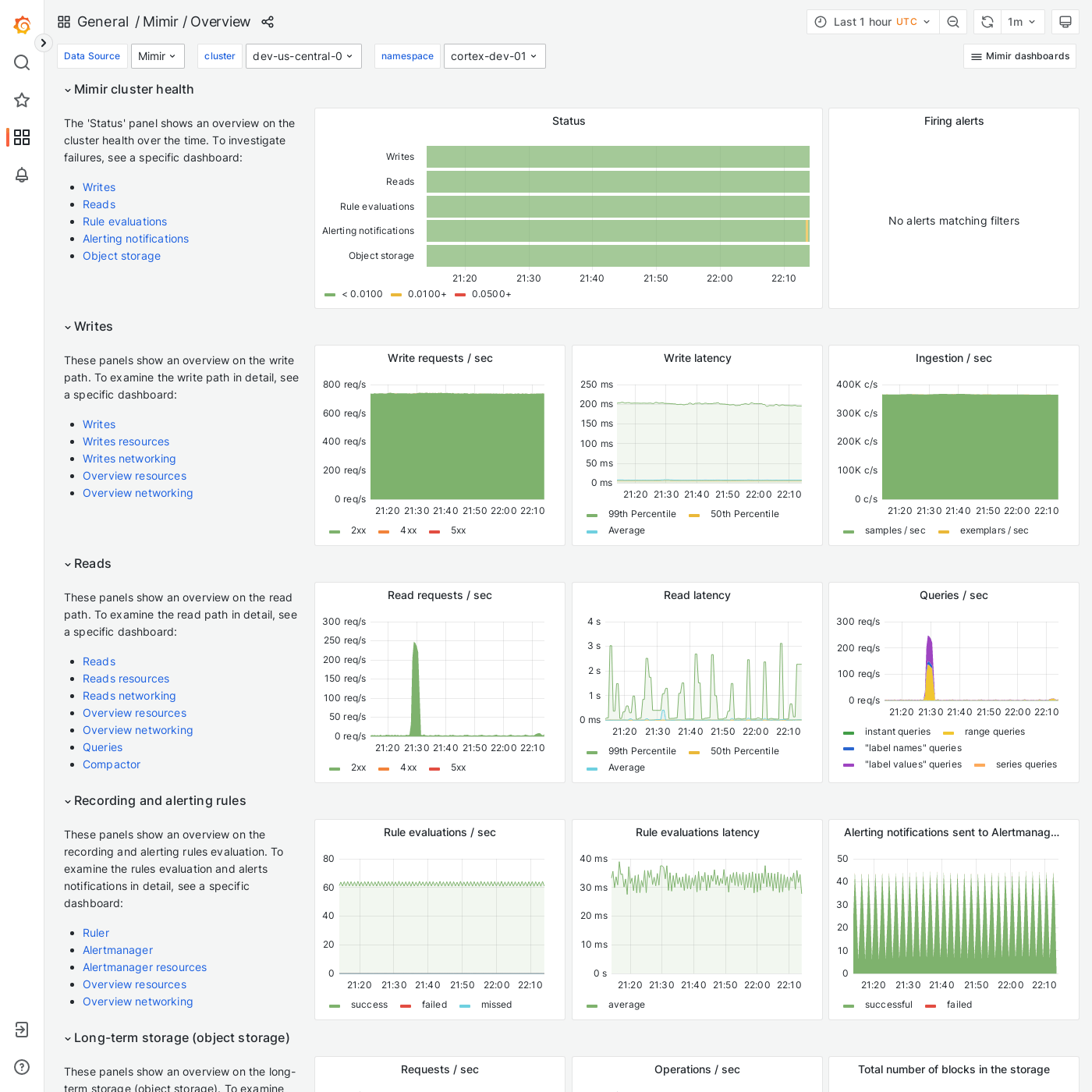
Task: Click General in the breadcrumb
Action: [103, 22]
